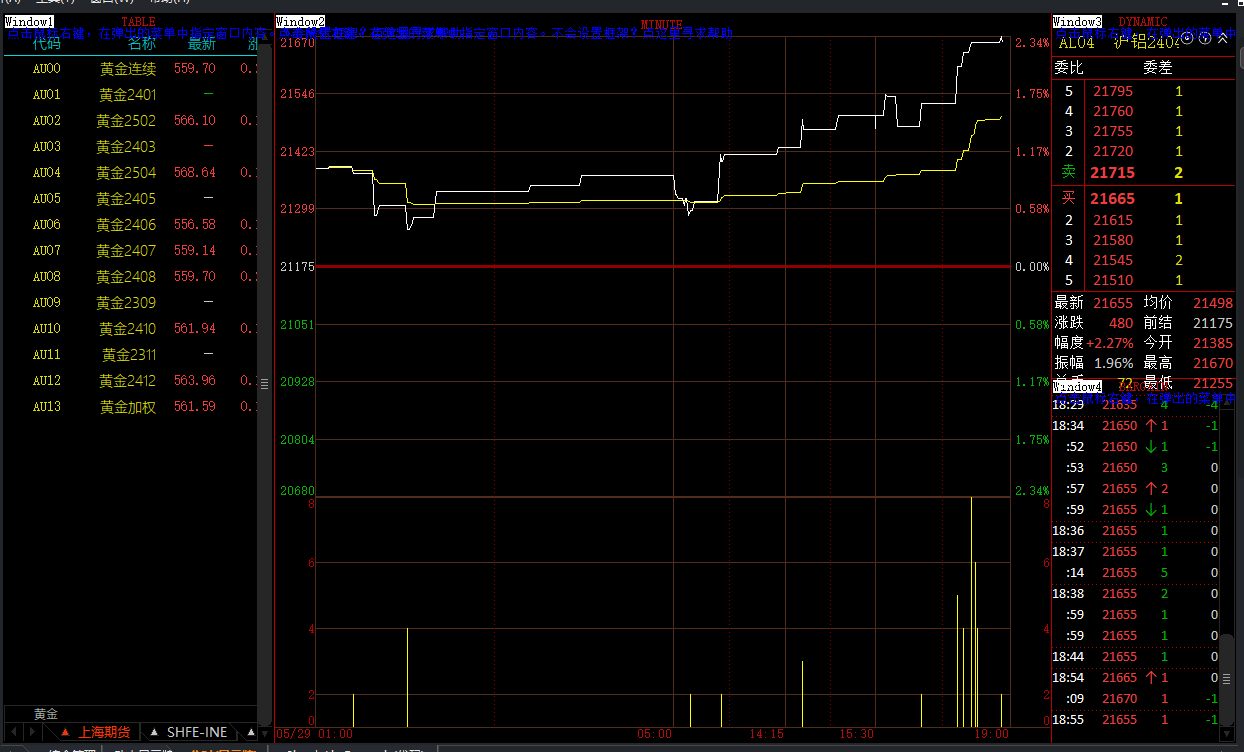The image size is (1244, 752).
Task: Click sell level 2 price 21720
Action: coord(1113,151)
